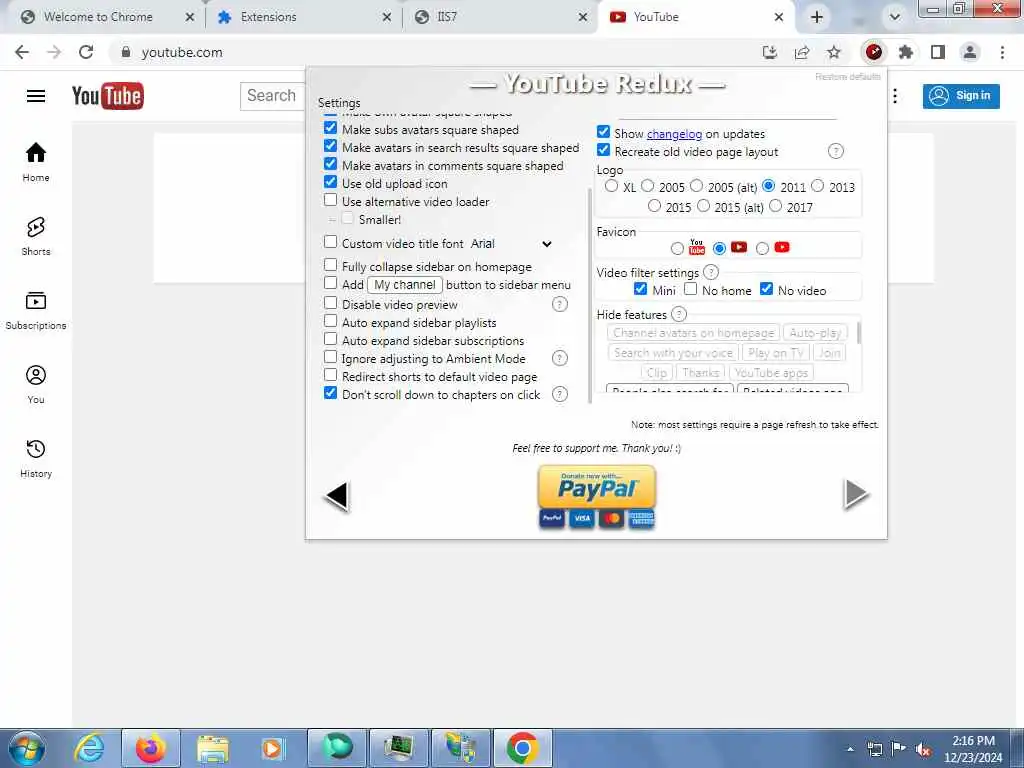
Task: Open help for Disable video preview
Action: click(560, 304)
